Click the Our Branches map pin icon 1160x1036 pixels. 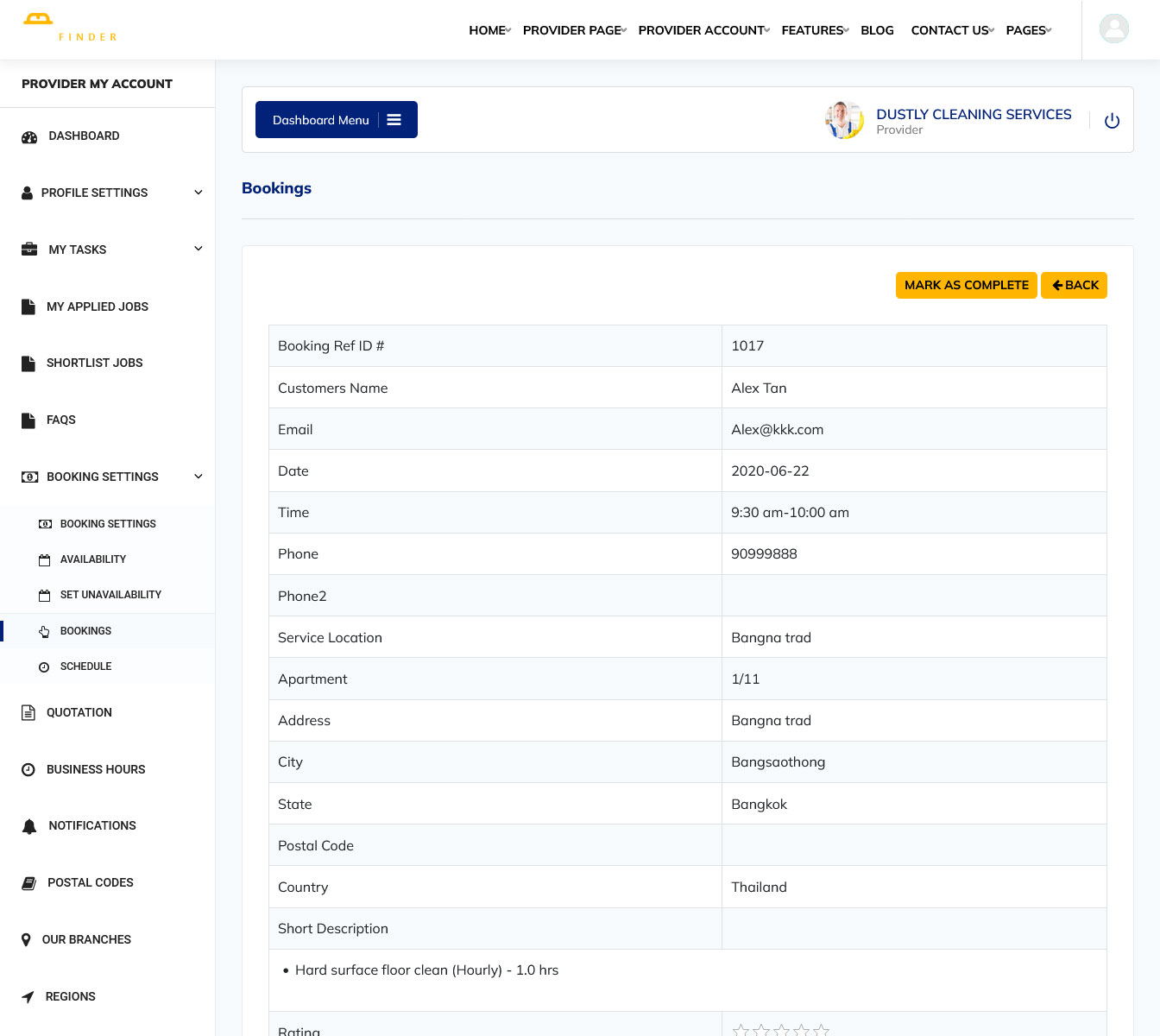click(x=26, y=940)
